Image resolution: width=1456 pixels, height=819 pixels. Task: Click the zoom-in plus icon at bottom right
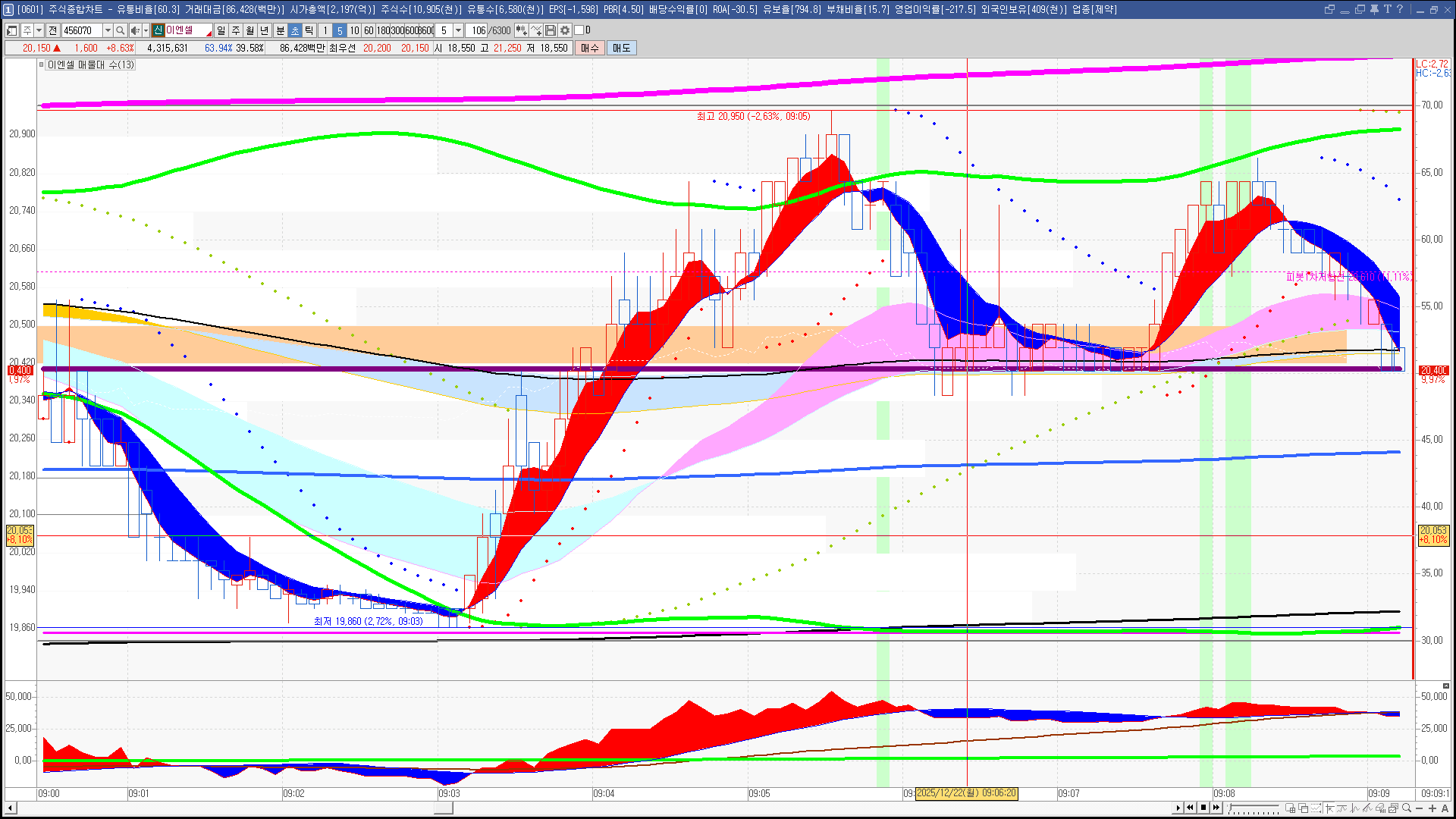click(x=1432, y=808)
